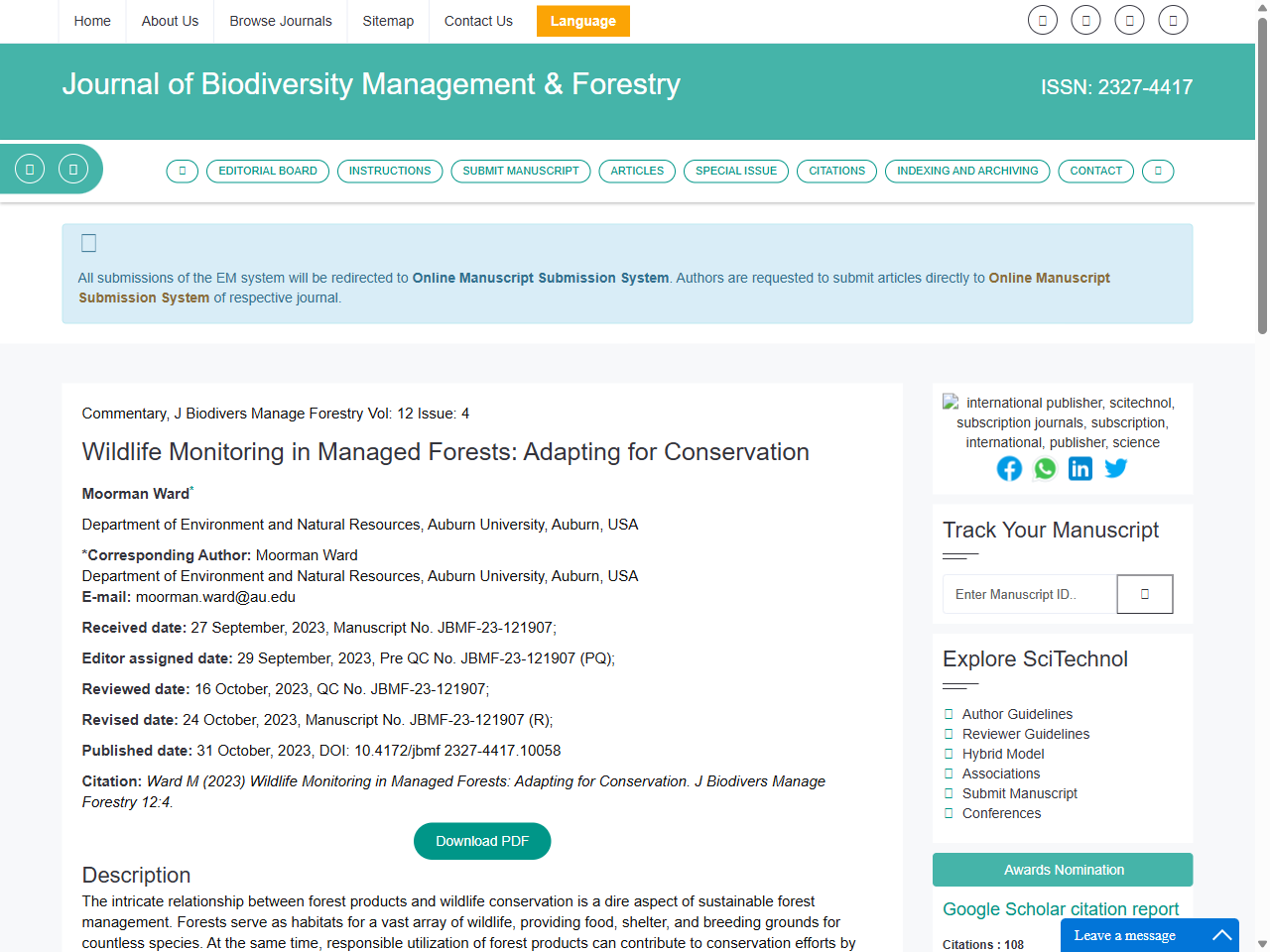Open the Language dropdown
This screenshot has height=952, width=1270.
(583, 21)
